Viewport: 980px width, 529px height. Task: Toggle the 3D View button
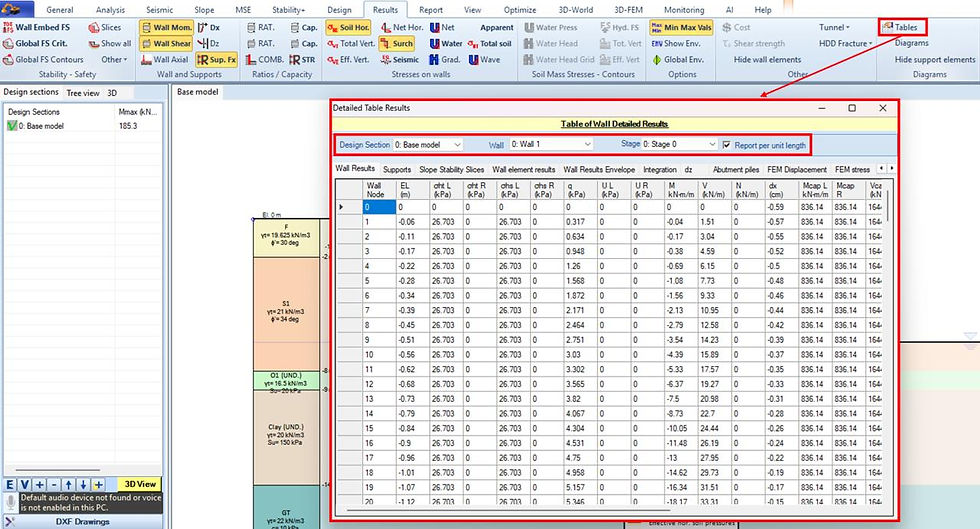click(x=140, y=484)
